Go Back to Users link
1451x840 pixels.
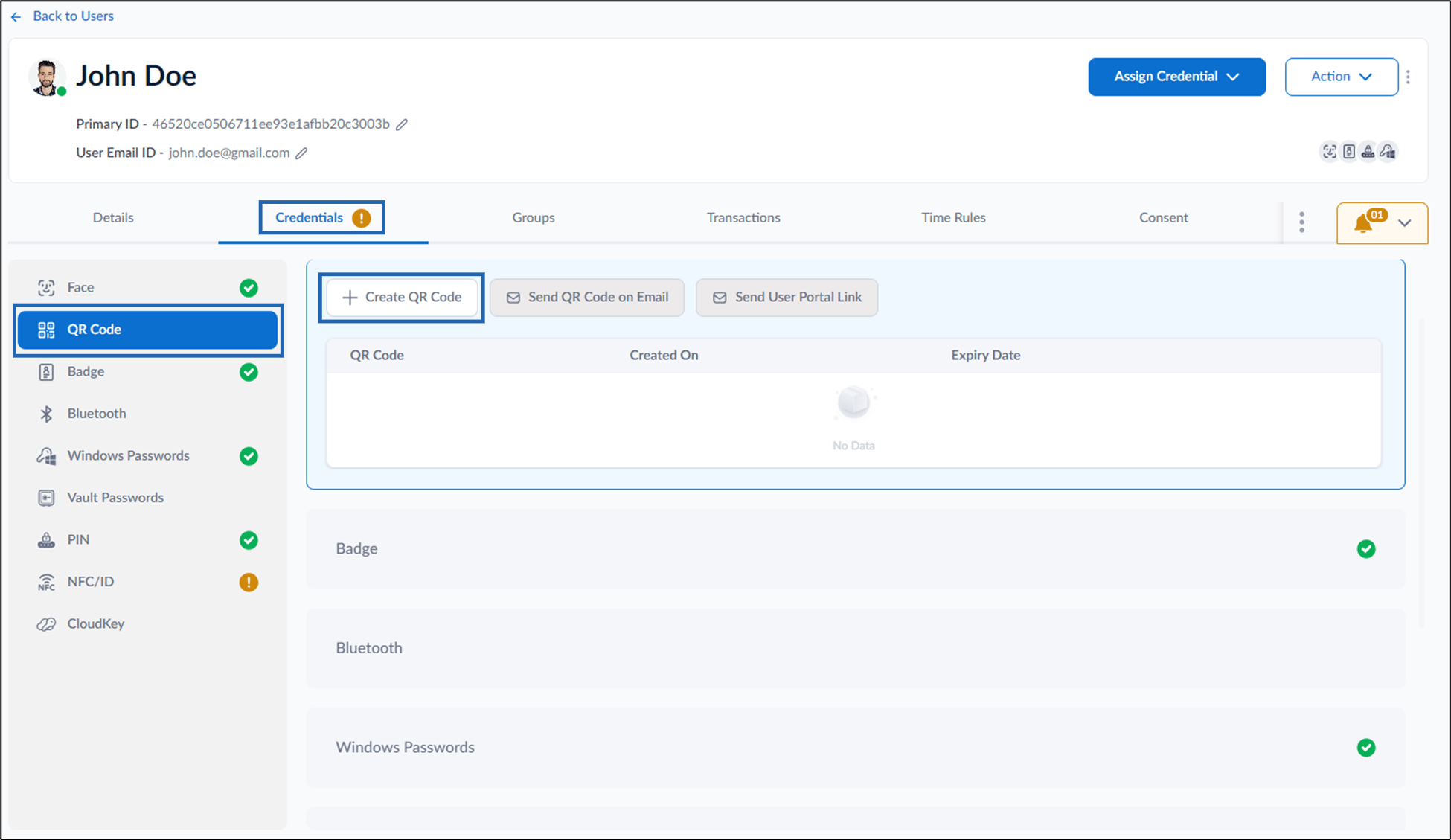pos(73,16)
